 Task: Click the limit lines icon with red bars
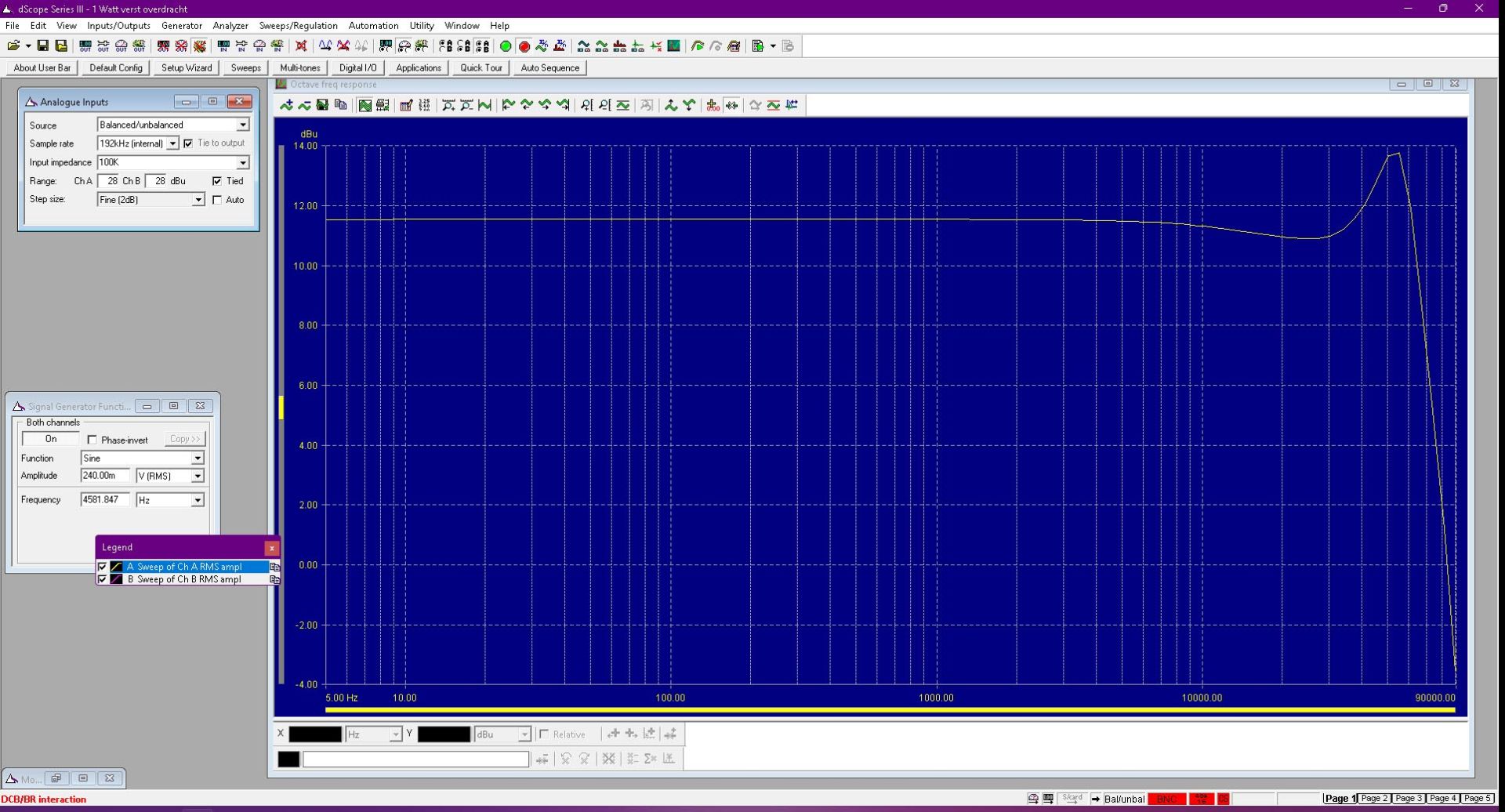(x=774, y=105)
